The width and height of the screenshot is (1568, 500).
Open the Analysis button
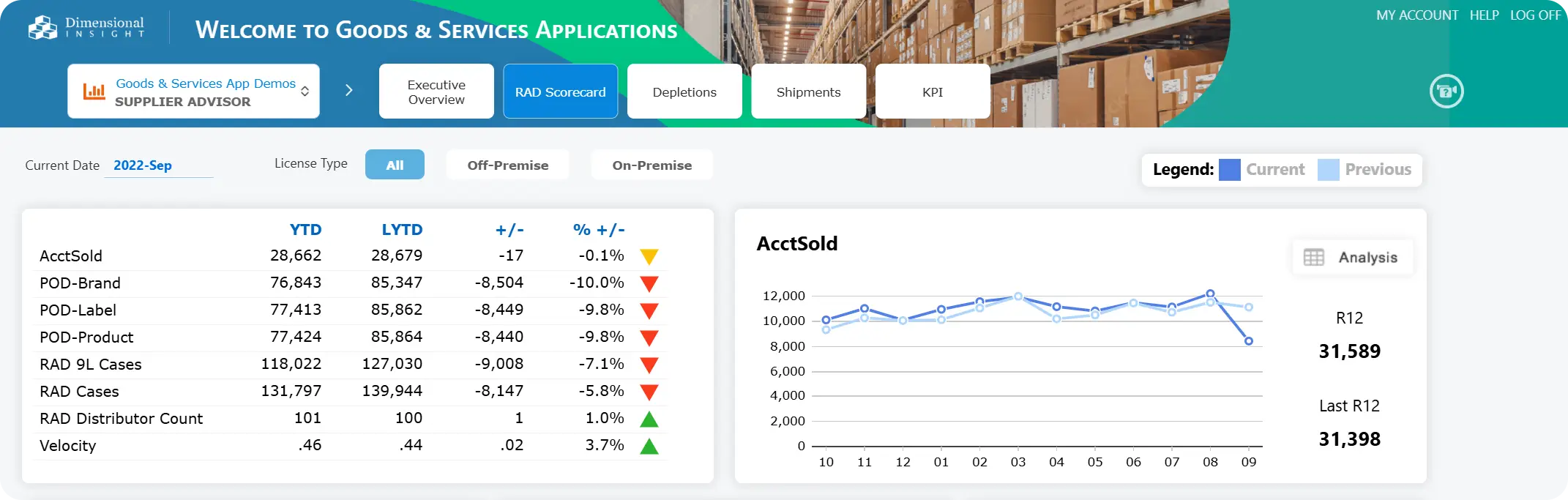1353,258
